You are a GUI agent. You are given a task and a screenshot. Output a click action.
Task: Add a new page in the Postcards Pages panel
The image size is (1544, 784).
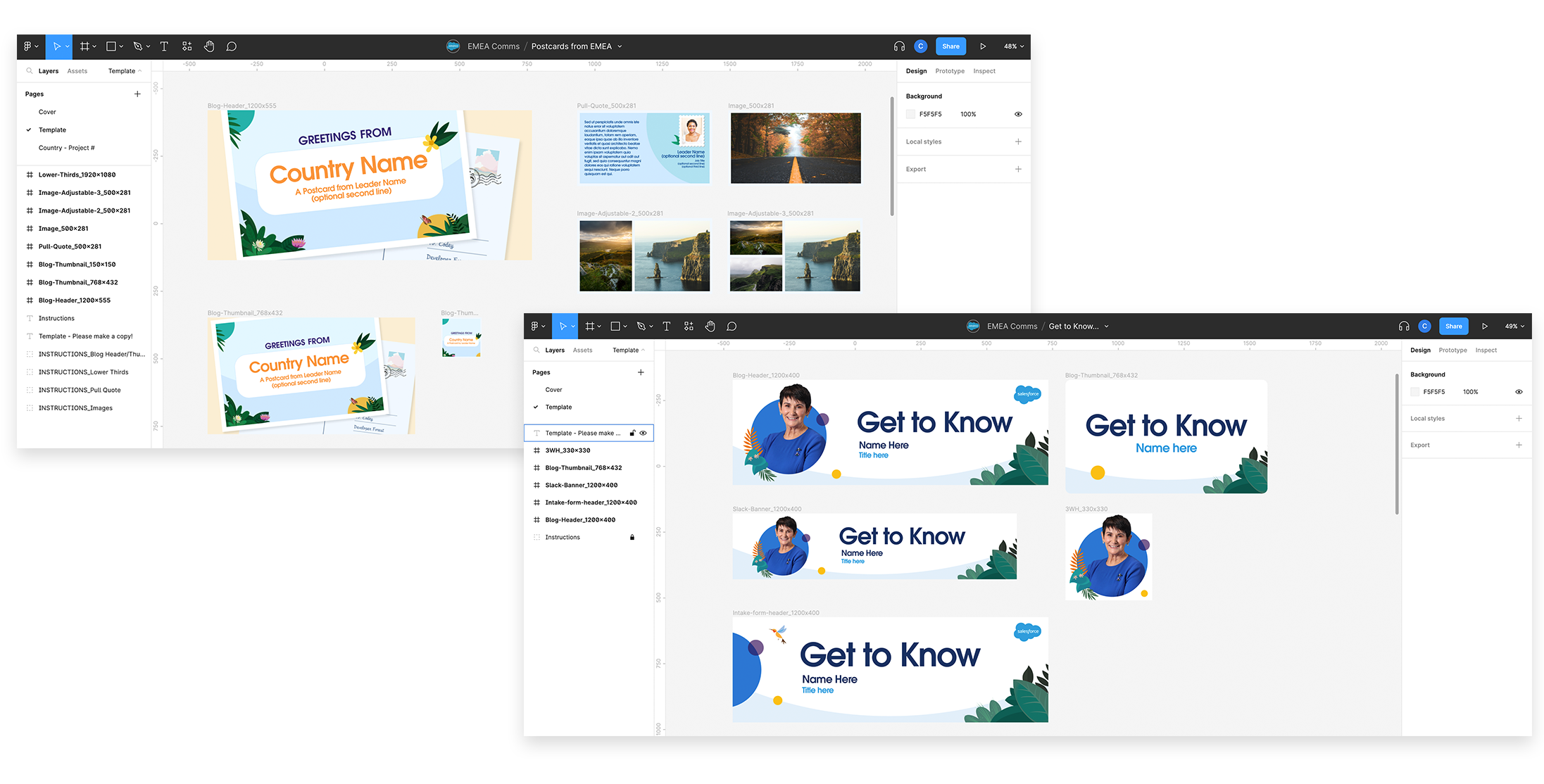coord(137,94)
